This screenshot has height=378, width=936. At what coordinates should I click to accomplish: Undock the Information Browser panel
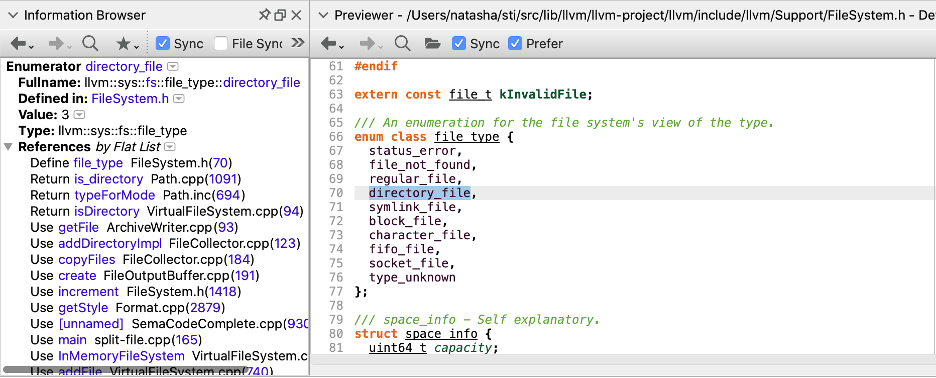click(x=280, y=16)
